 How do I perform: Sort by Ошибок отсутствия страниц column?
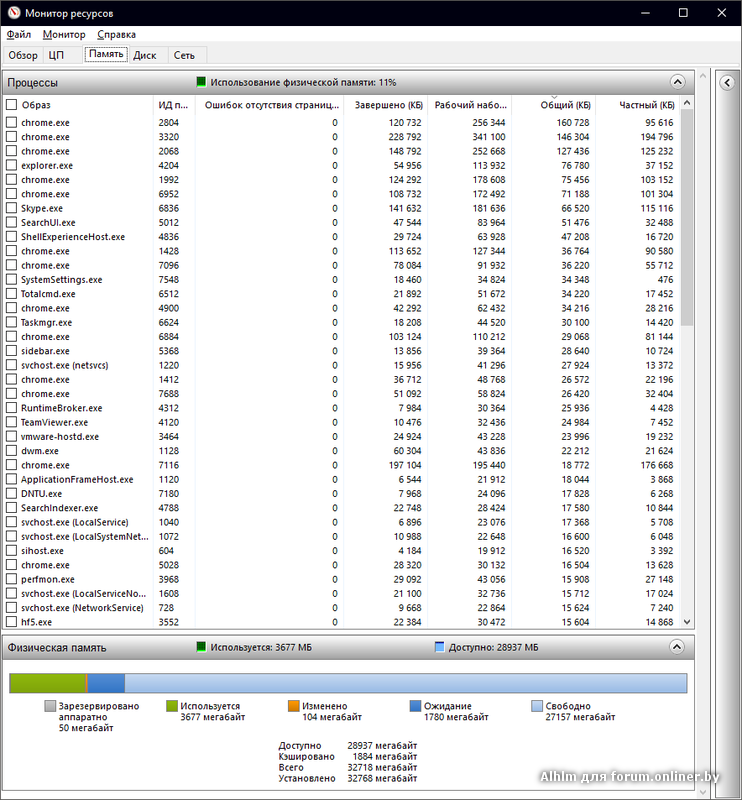coord(270,105)
